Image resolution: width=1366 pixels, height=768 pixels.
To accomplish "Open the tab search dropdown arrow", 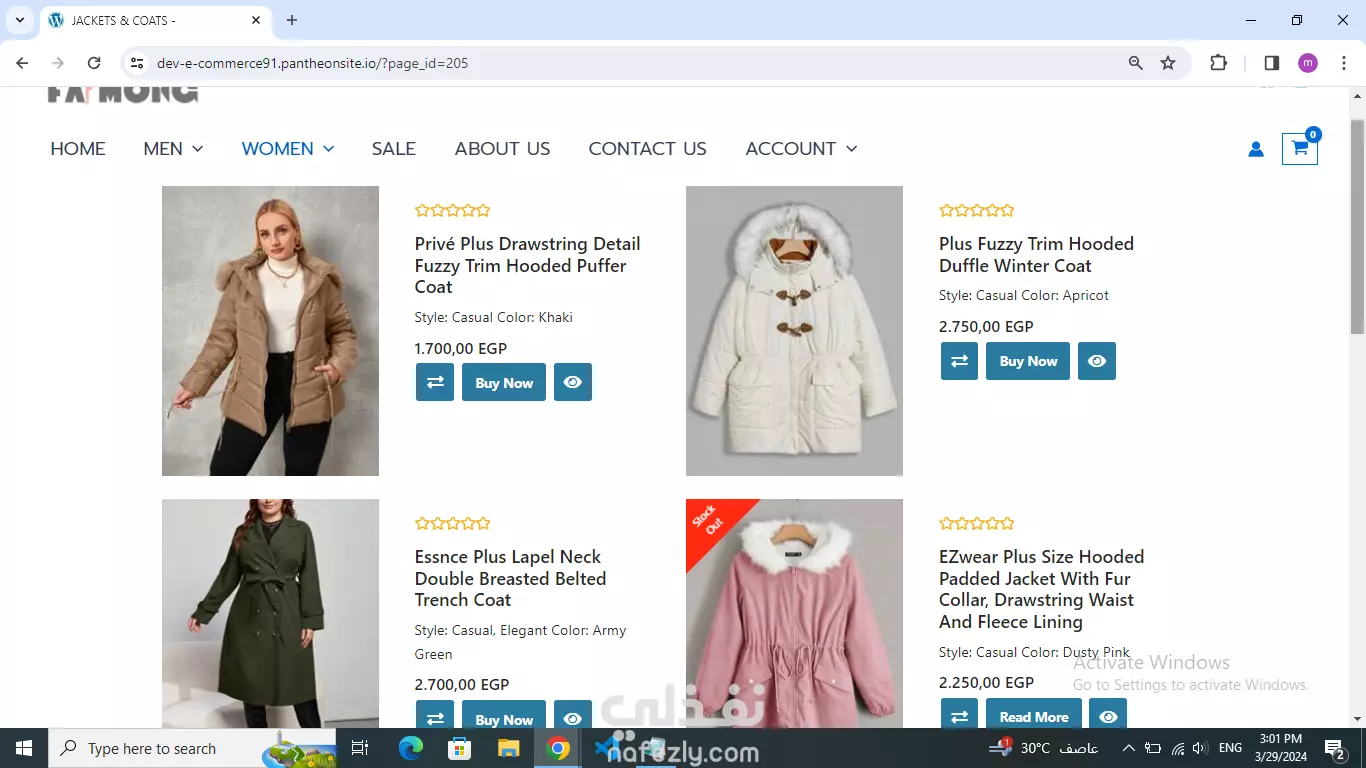I will (20, 20).
